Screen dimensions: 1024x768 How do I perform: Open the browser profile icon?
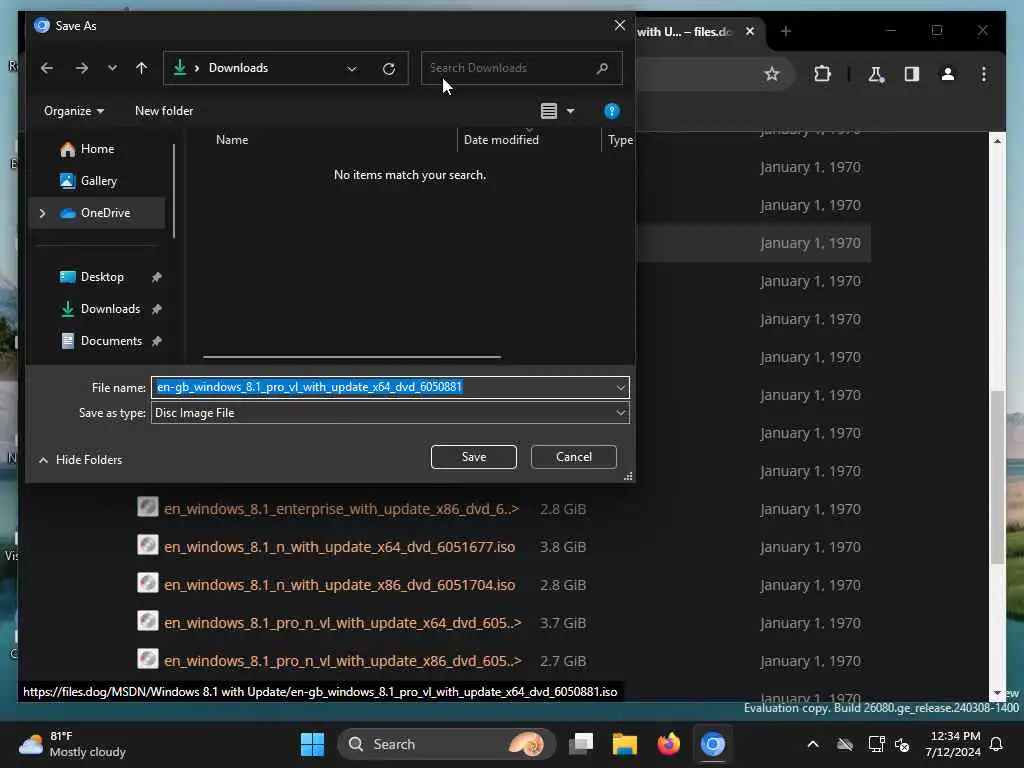click(x=948, y=74)
